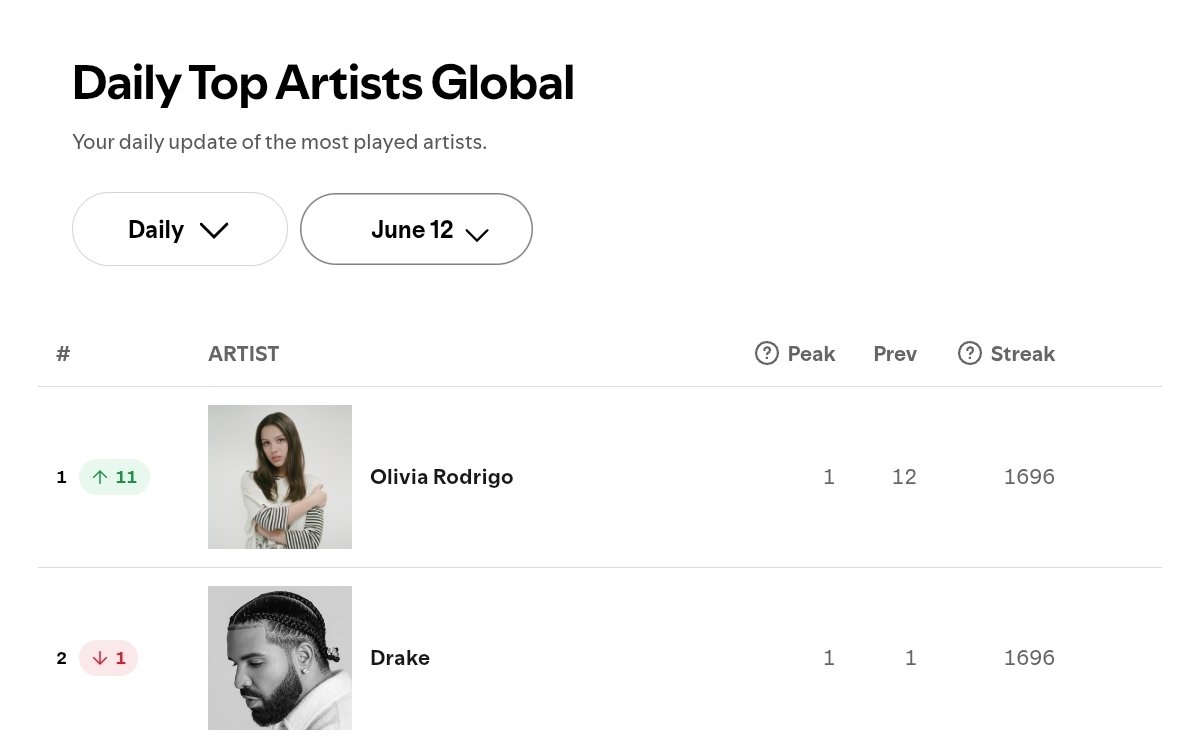Click the Olivia Rodrigo artist name
1200x748 pixels.
(442, 477)
